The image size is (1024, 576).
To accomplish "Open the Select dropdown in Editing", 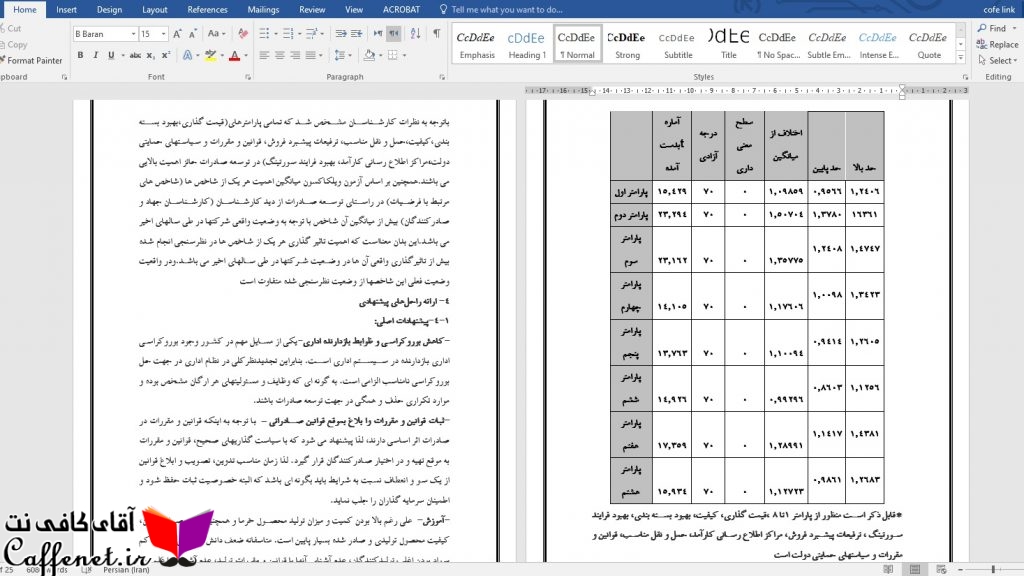I will click(x=998, y=60).
